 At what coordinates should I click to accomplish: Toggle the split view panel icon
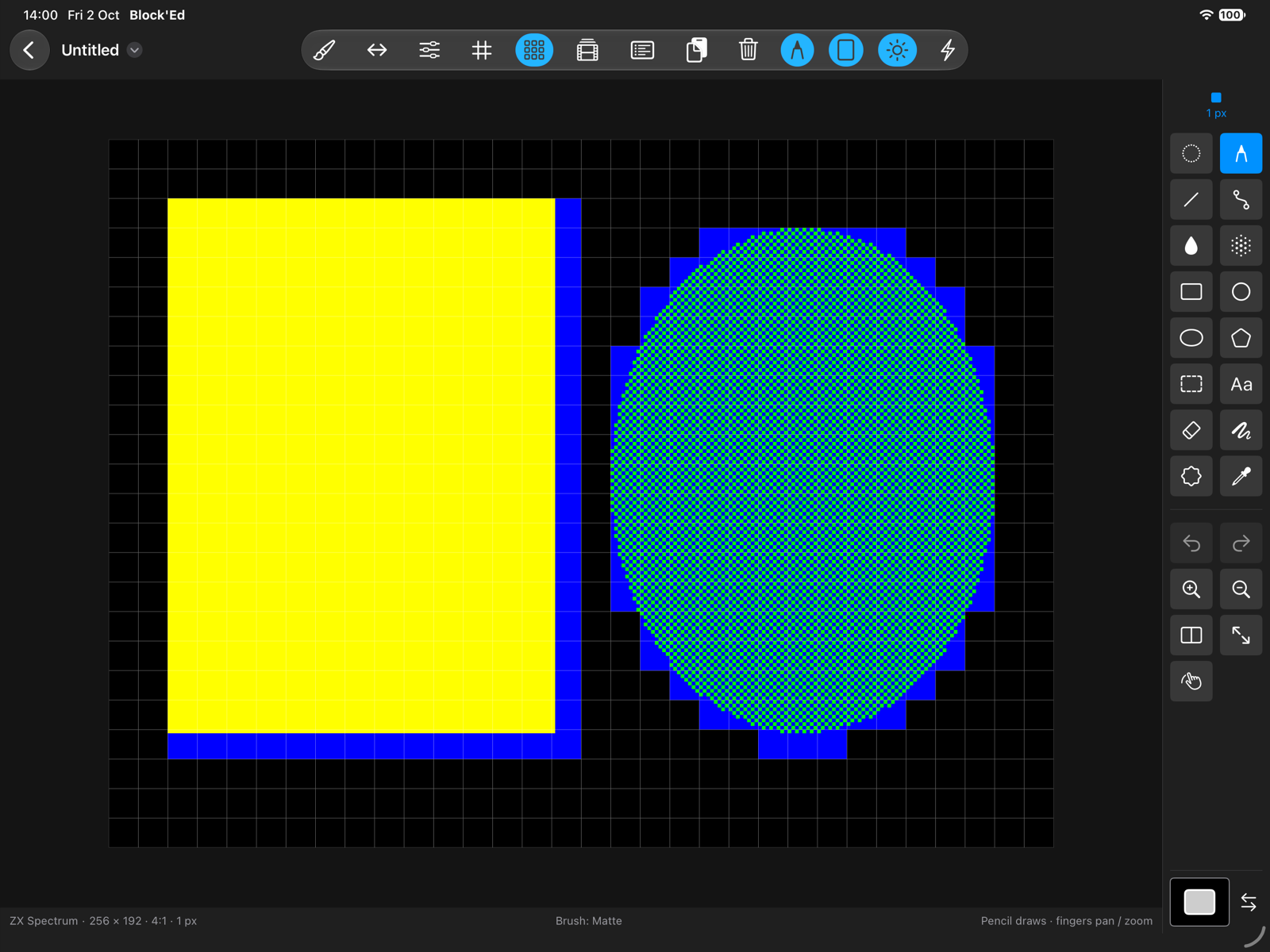(1191, 635)
